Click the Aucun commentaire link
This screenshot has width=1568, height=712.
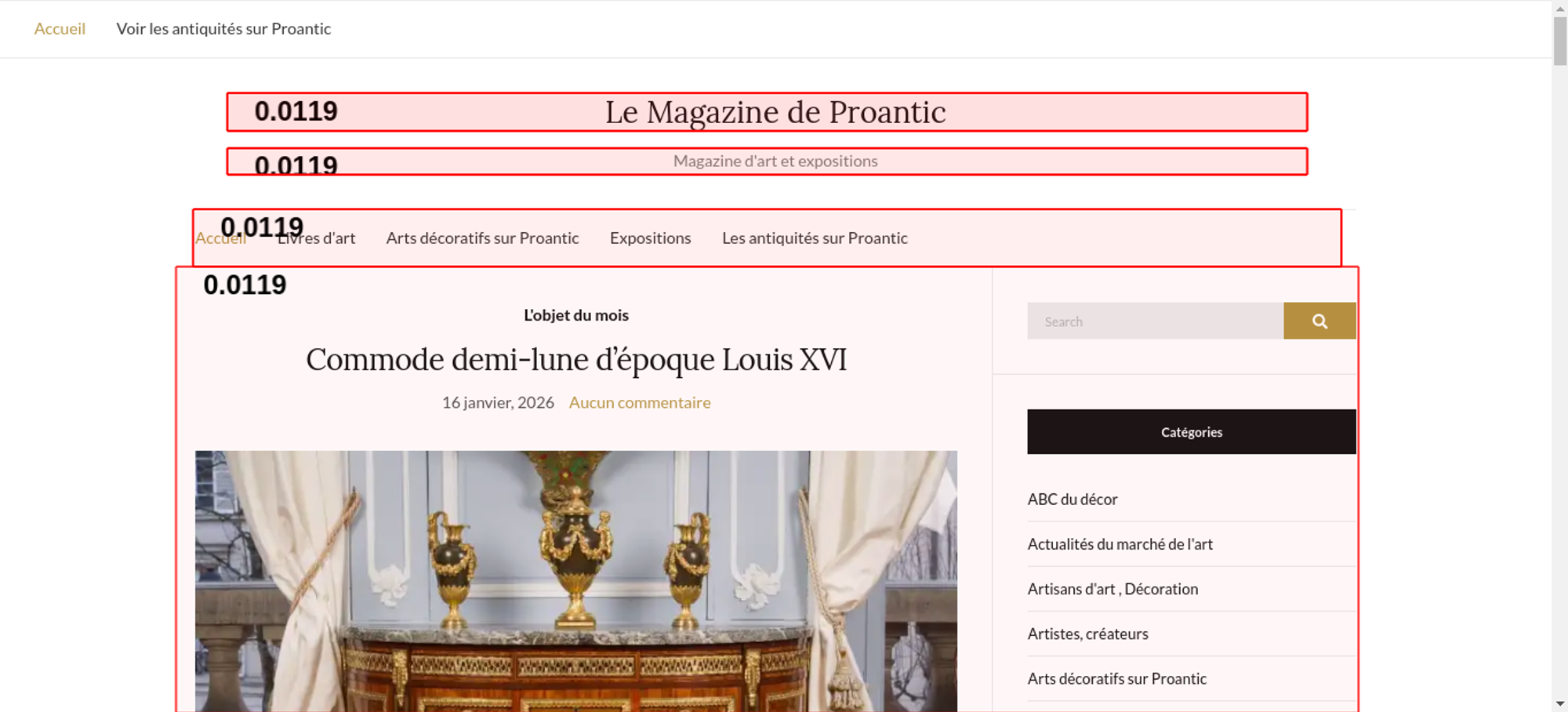click(x=640, y=402)
